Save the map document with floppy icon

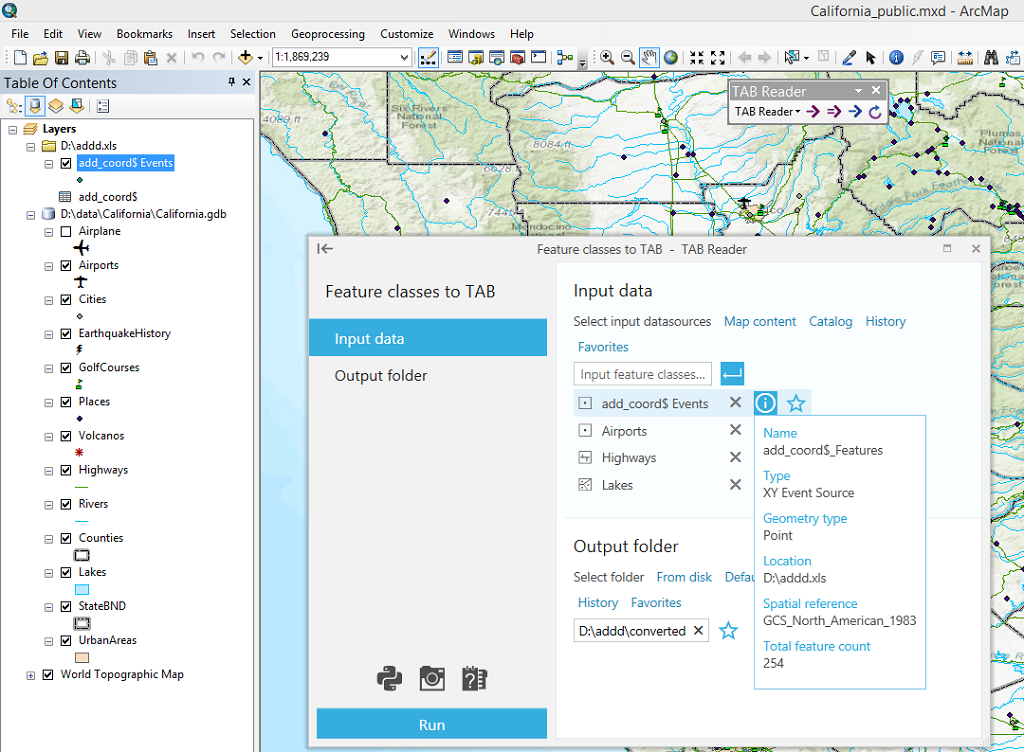(x=61, y=58)
